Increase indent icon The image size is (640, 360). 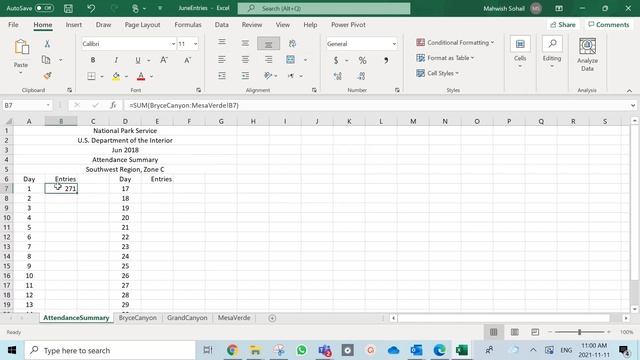tap(245, 76)
